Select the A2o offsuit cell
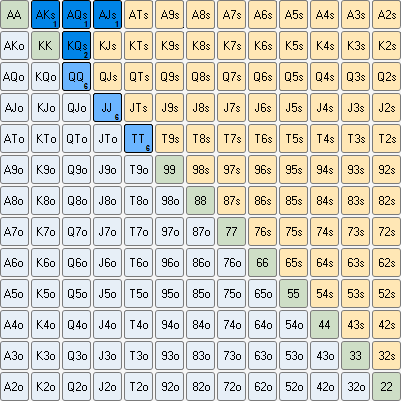 coord(14,387)
